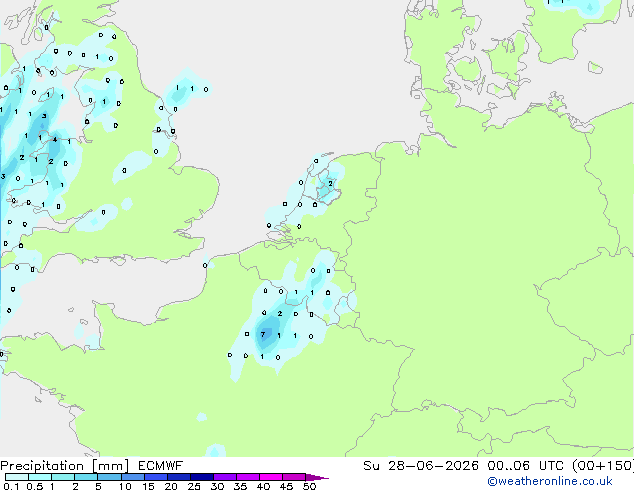Click the "25" legend scale label

(x=194, y=486)
